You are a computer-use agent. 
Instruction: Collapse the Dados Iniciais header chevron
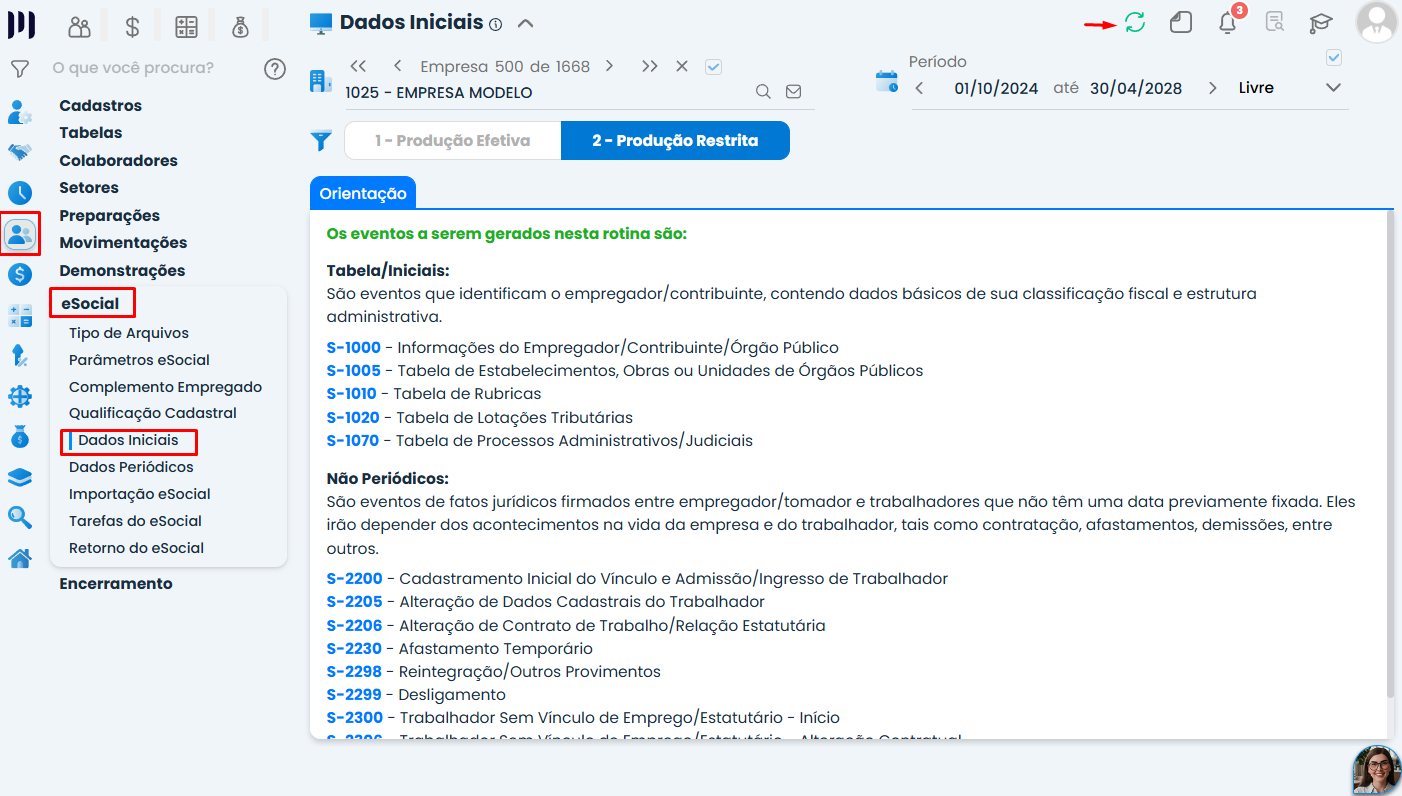click(526, 23)
